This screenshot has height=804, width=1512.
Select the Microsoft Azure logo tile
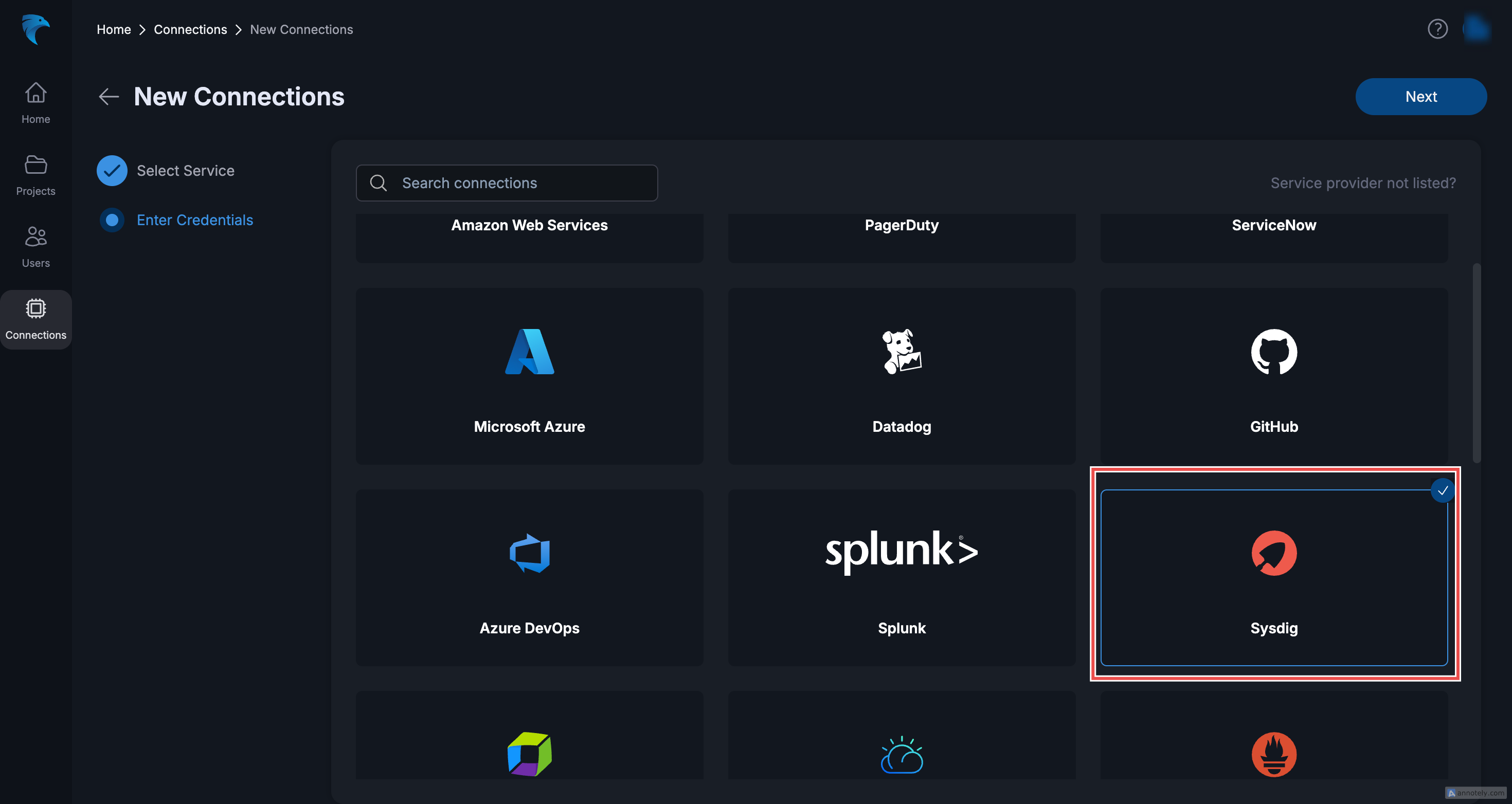pyautogui.click(x=529, y=352)
